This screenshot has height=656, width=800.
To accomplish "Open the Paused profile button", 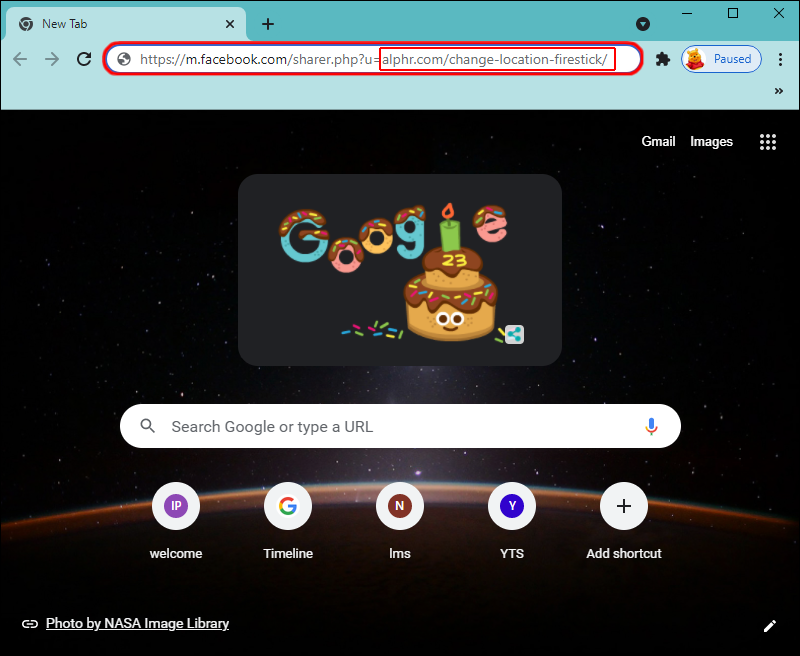I will (721, 59).
